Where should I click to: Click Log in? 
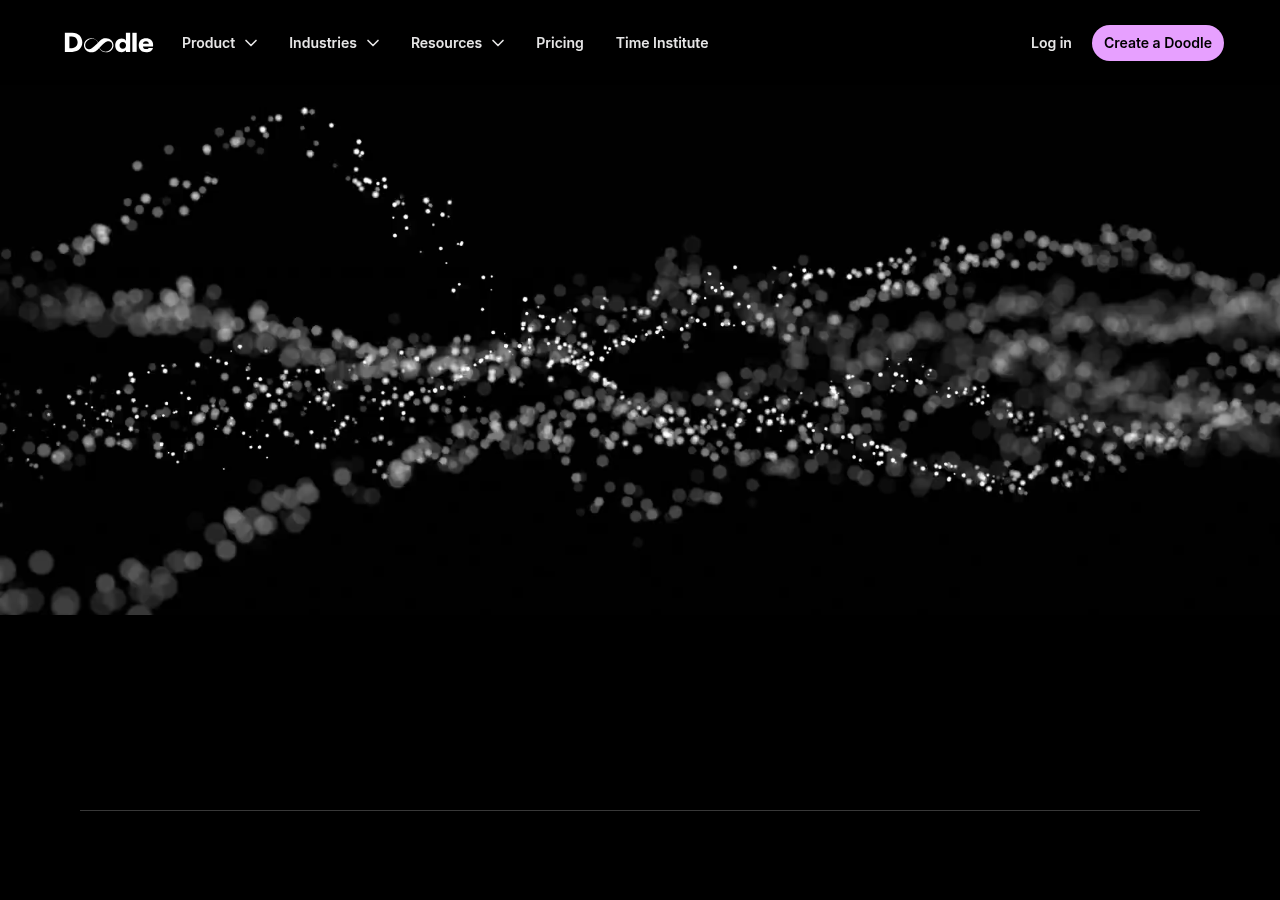pyautogui.click(x=1051, y=43)
